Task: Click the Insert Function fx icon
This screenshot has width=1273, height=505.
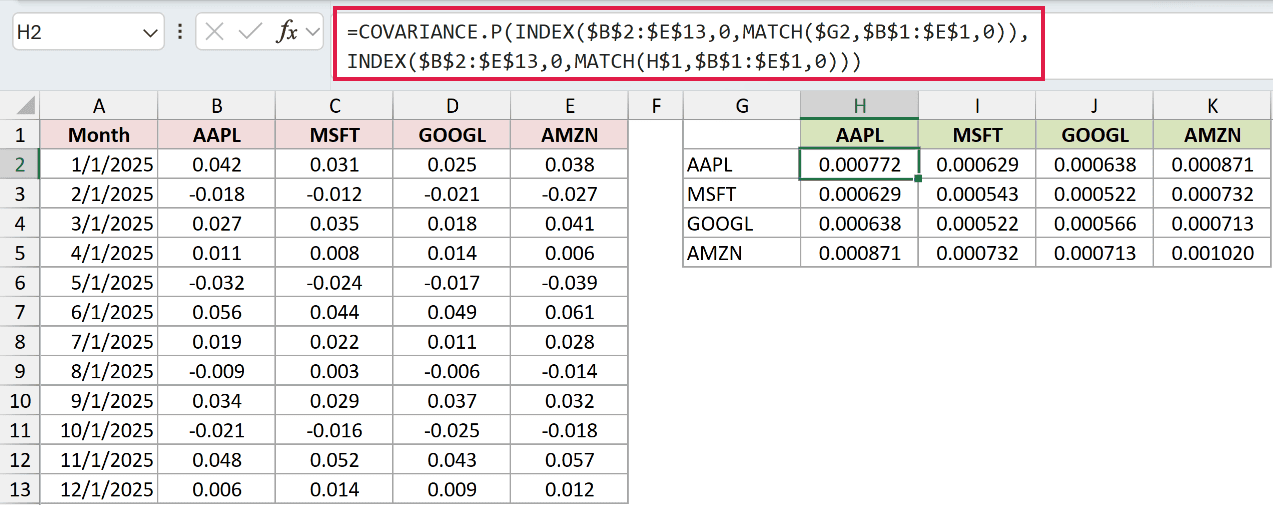Action: pyautogui.click(x=287, y=32)
